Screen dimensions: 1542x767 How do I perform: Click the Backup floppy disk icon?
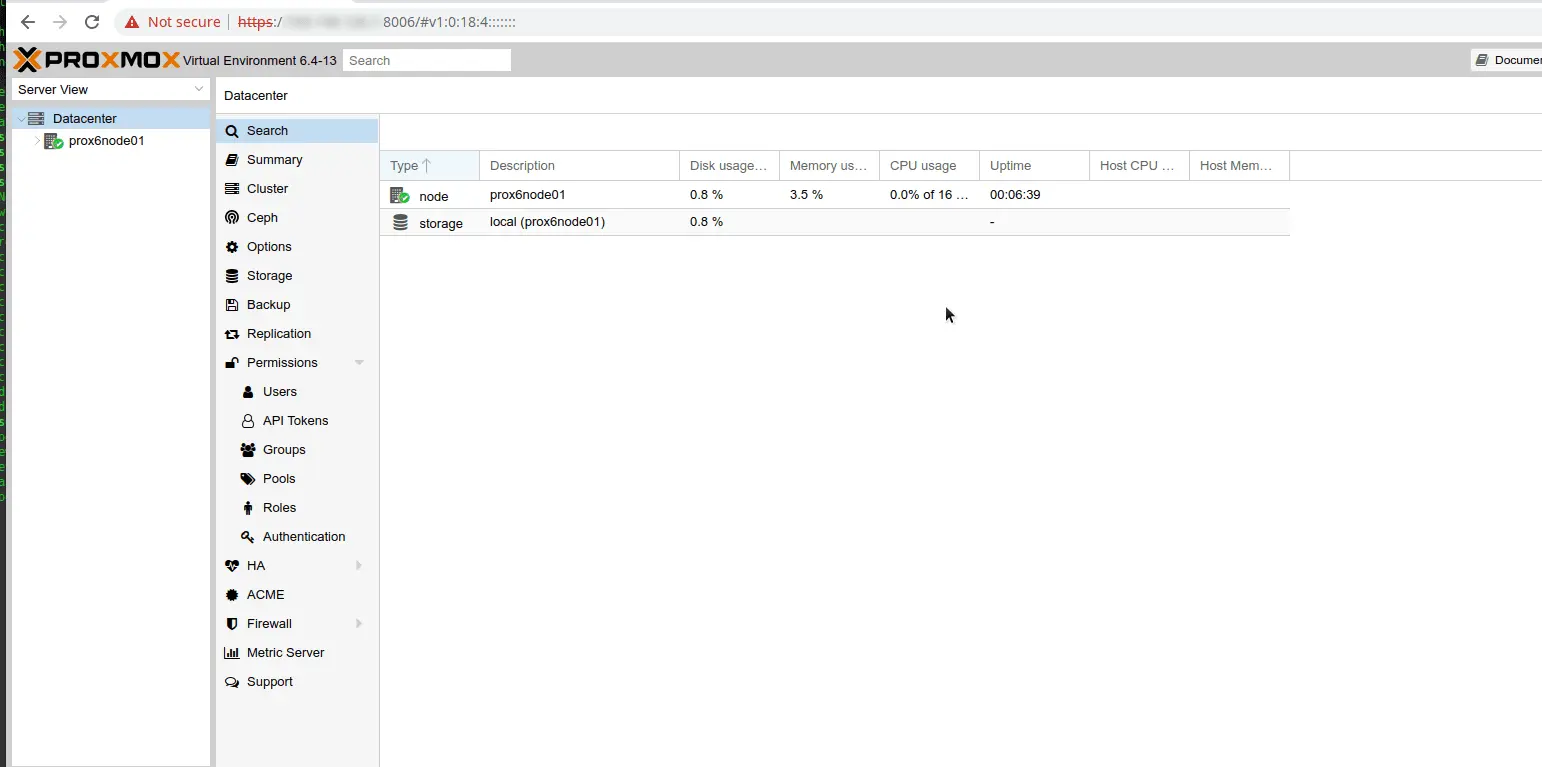232,305
